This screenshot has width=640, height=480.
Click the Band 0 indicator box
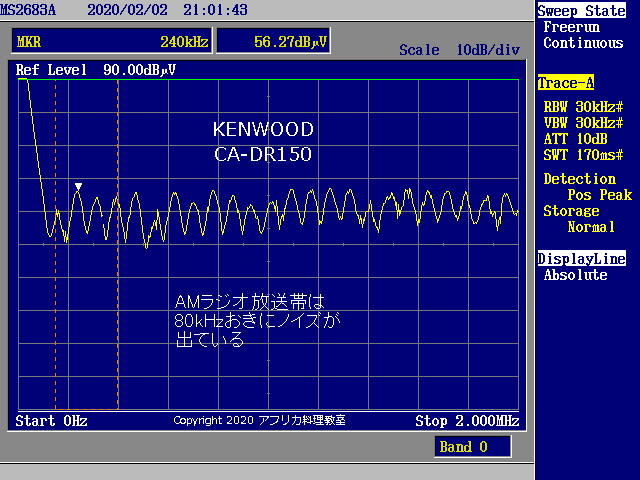[x=473, y=447]
